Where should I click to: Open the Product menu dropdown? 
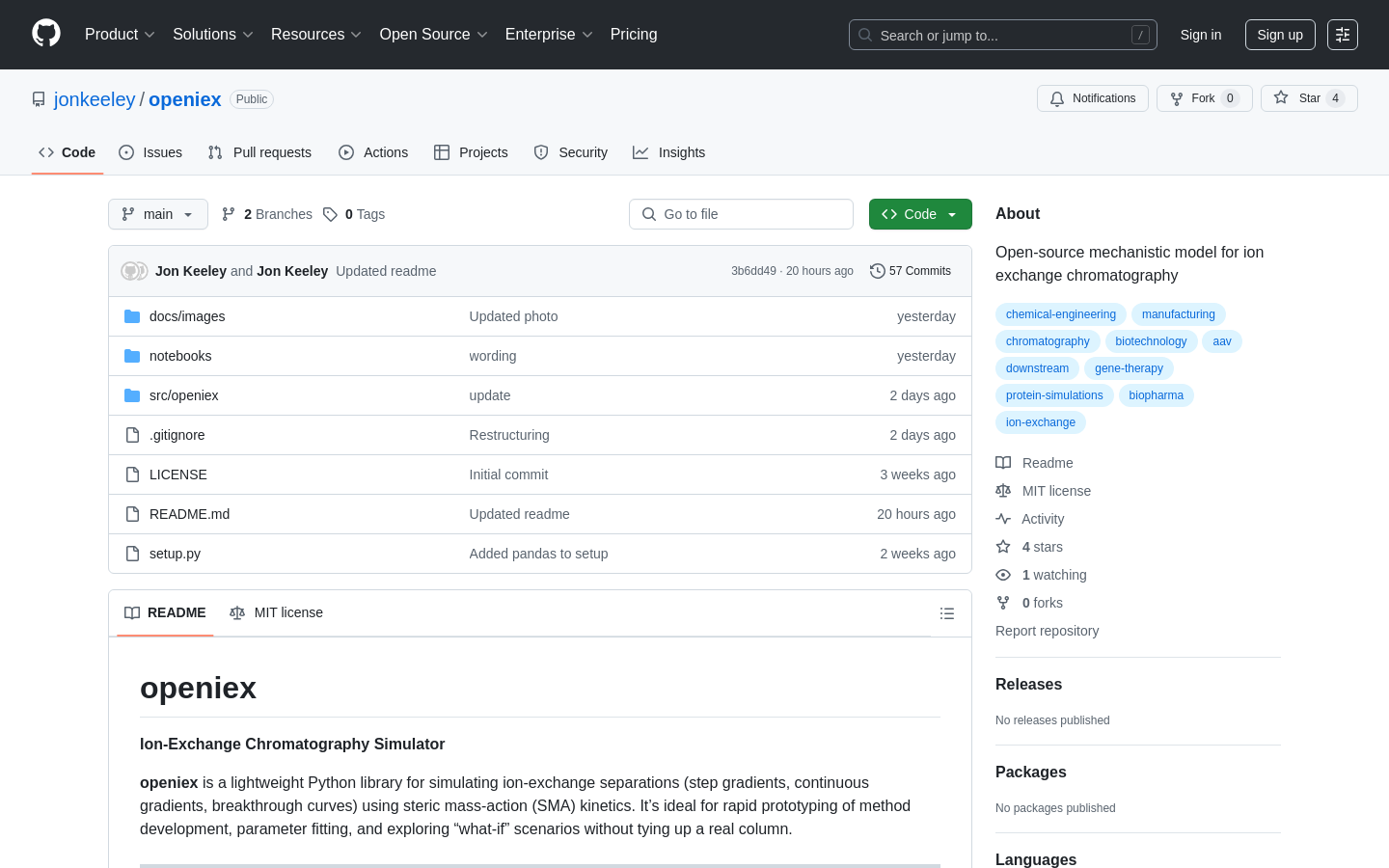[x=120, y=35]
